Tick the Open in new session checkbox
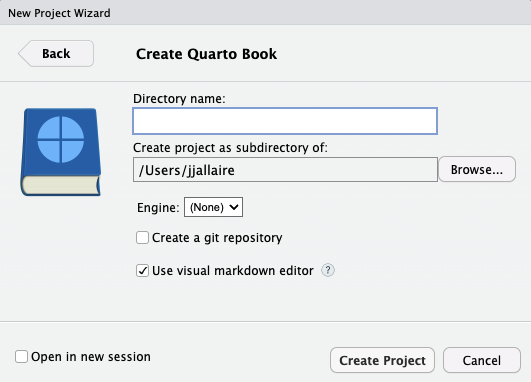Viewport: 531px width, 382px height. (x=21, y=357)
